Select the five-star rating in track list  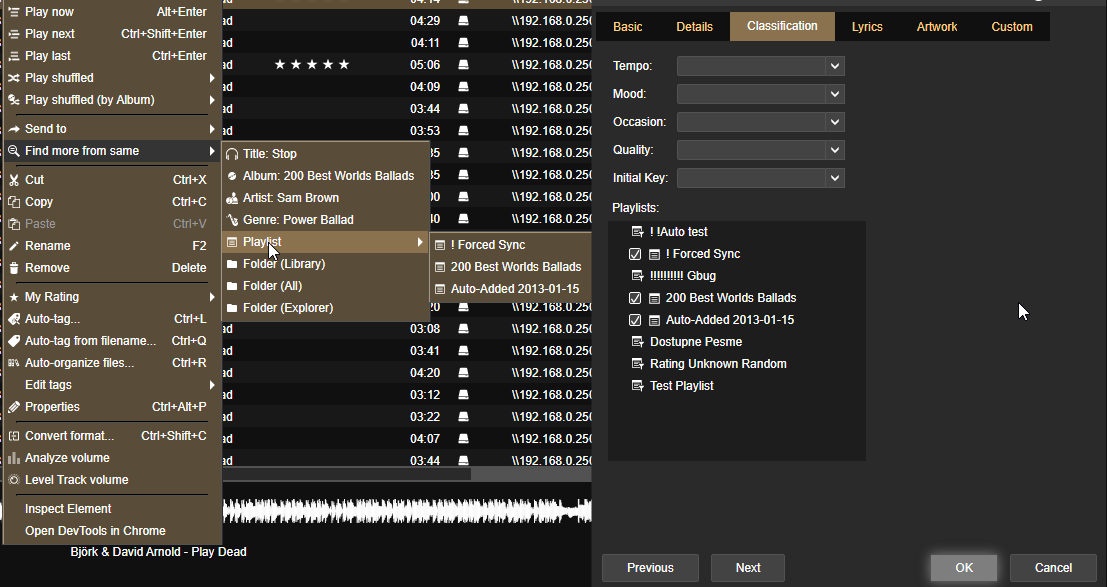pyautogui.click(x=312, y=65)
